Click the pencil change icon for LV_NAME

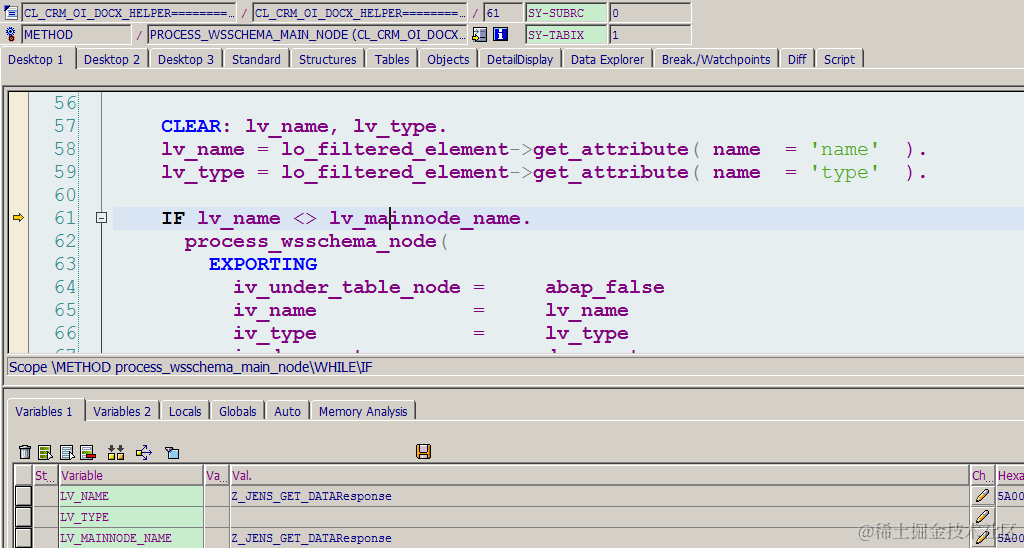click(982, 496)
